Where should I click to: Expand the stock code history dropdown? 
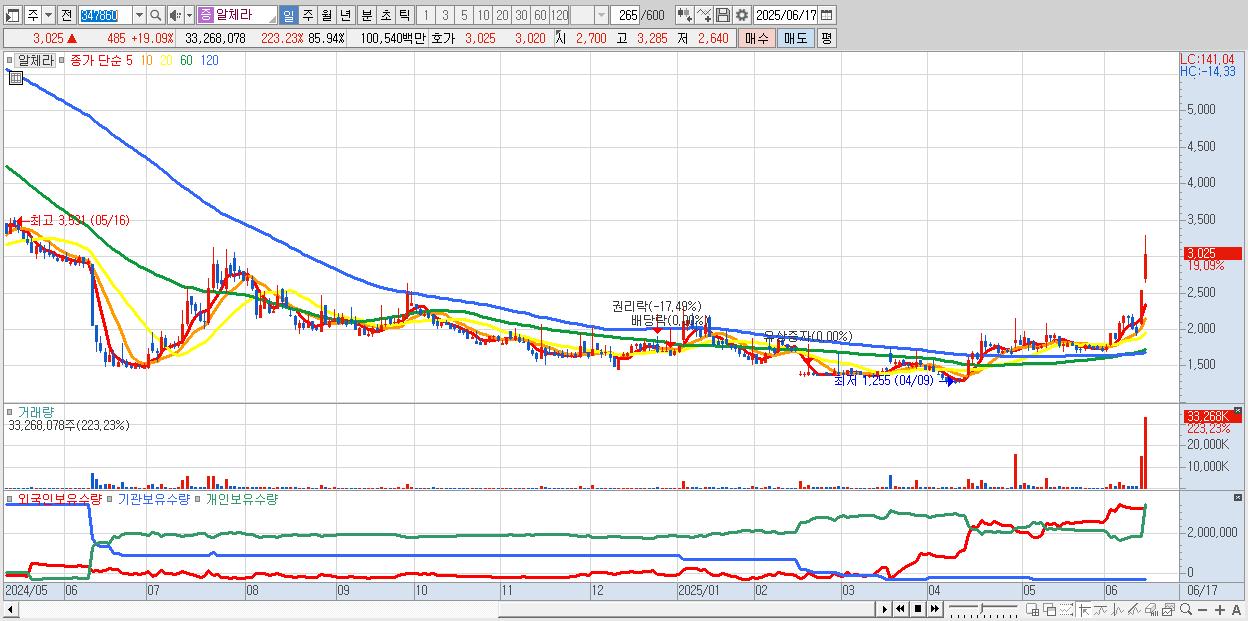tap(139, 15)
